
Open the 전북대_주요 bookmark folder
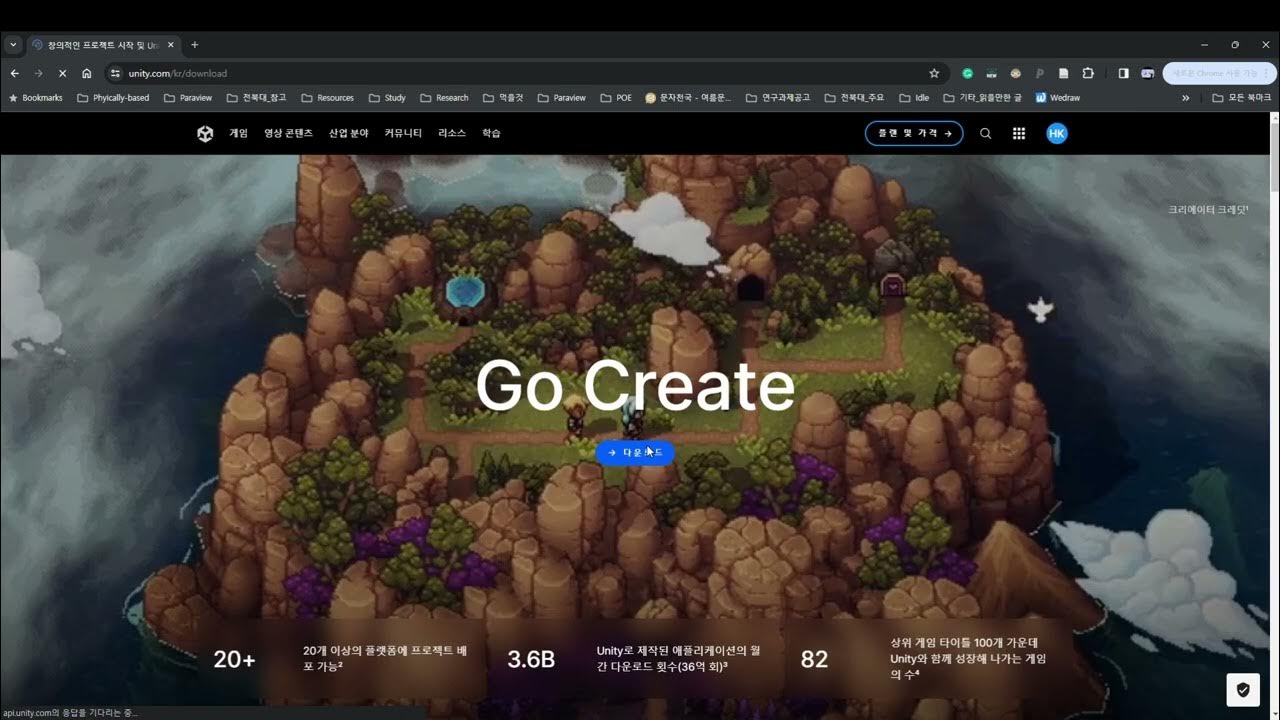pyautogui.click(x=854, y=98)
